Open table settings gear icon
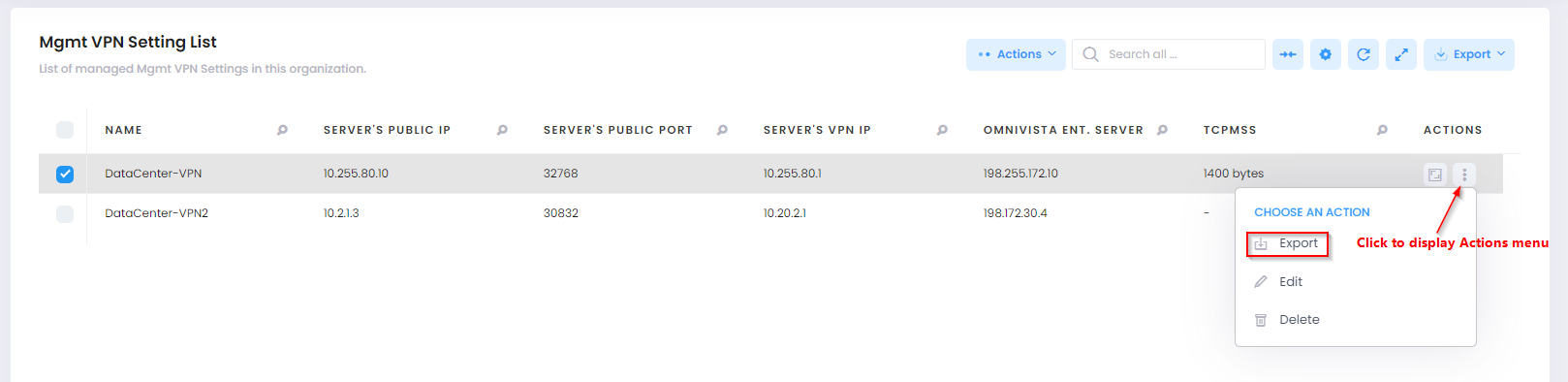 click(1326, 54)
